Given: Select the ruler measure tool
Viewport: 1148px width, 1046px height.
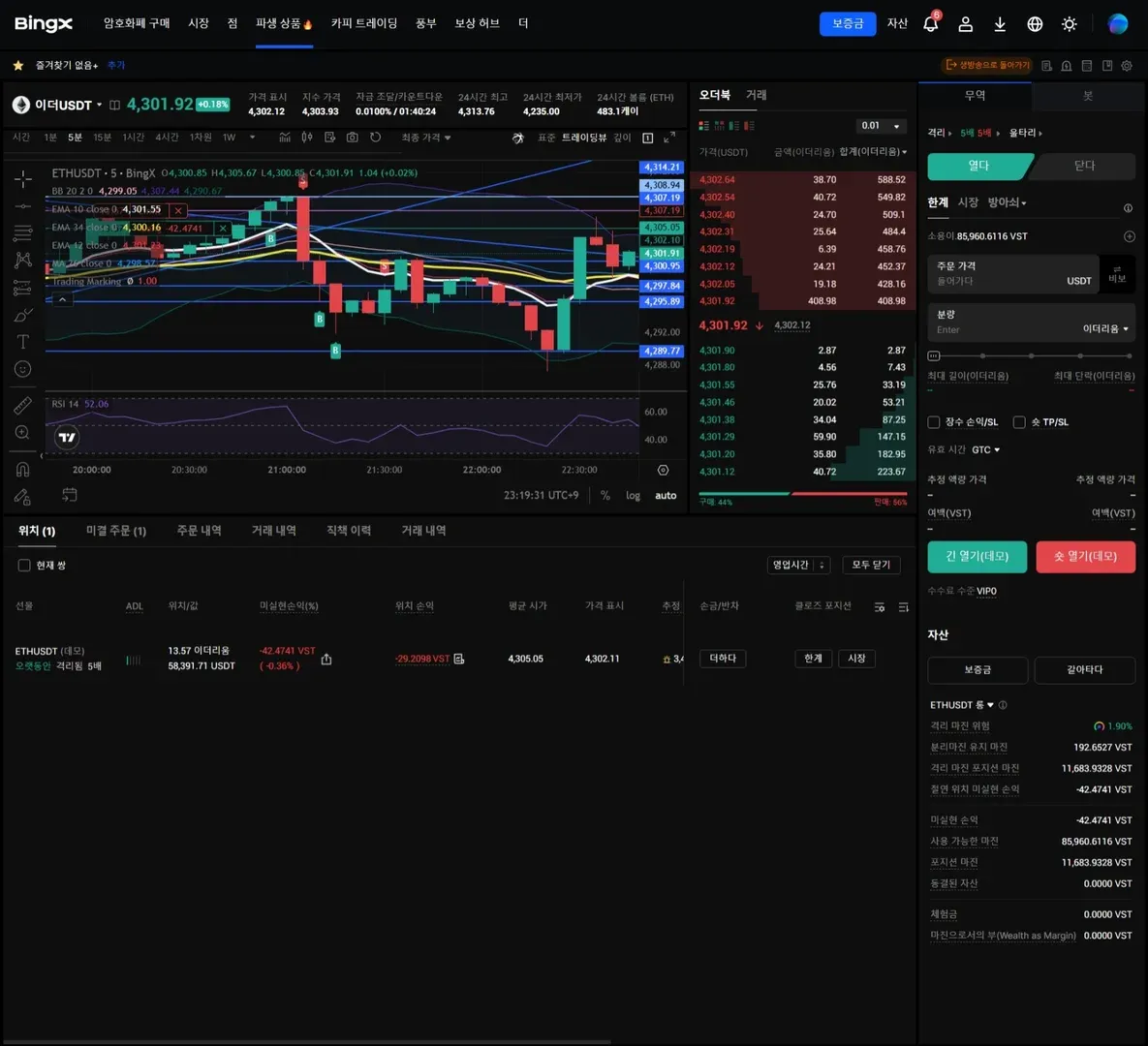Looking at the screenshot, I should pos(22,405).
